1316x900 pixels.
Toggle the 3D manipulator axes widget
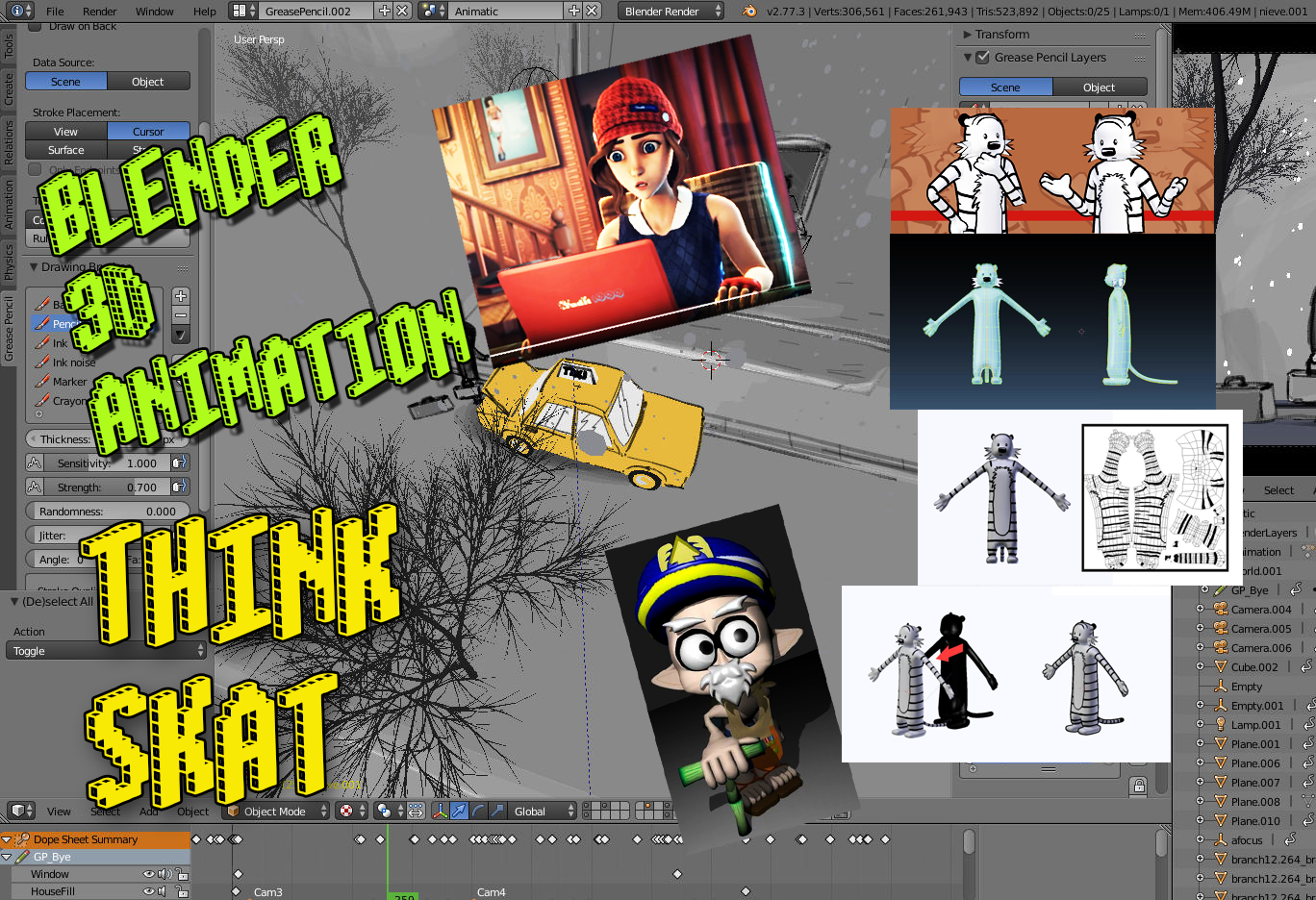[x=441, y=811]
